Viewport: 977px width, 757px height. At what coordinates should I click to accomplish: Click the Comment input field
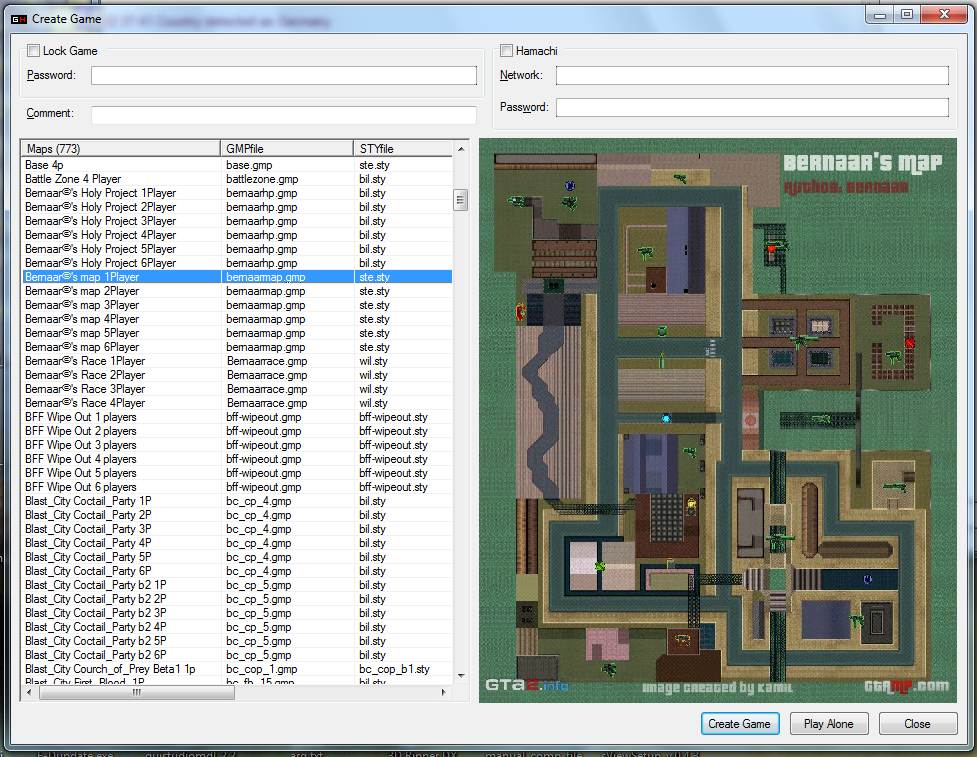point(284,114)
